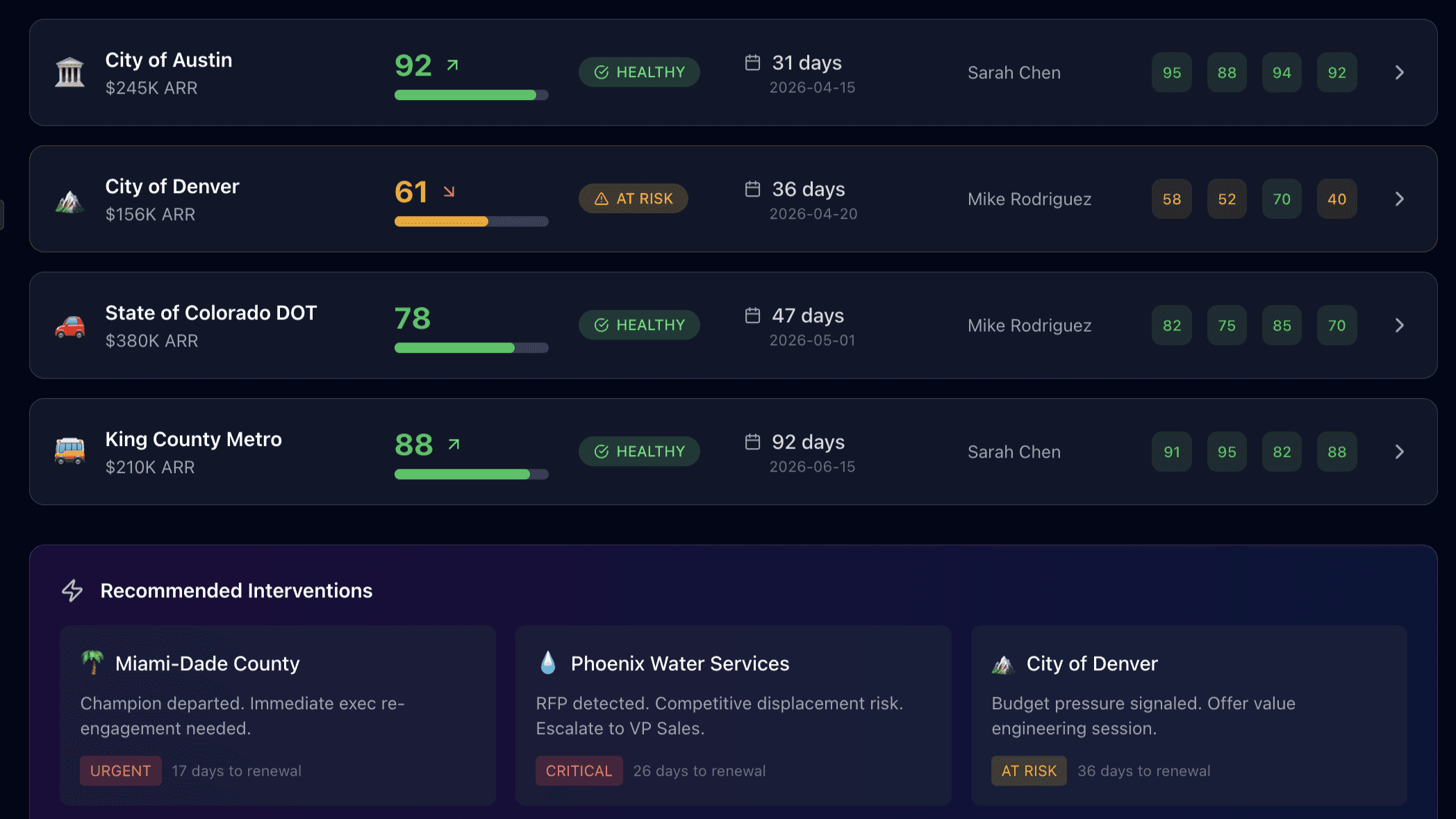Click the score chip 40 in Denver row
The height and width of the screenshot is (819, 1456).
click(x=1337, y=199)
